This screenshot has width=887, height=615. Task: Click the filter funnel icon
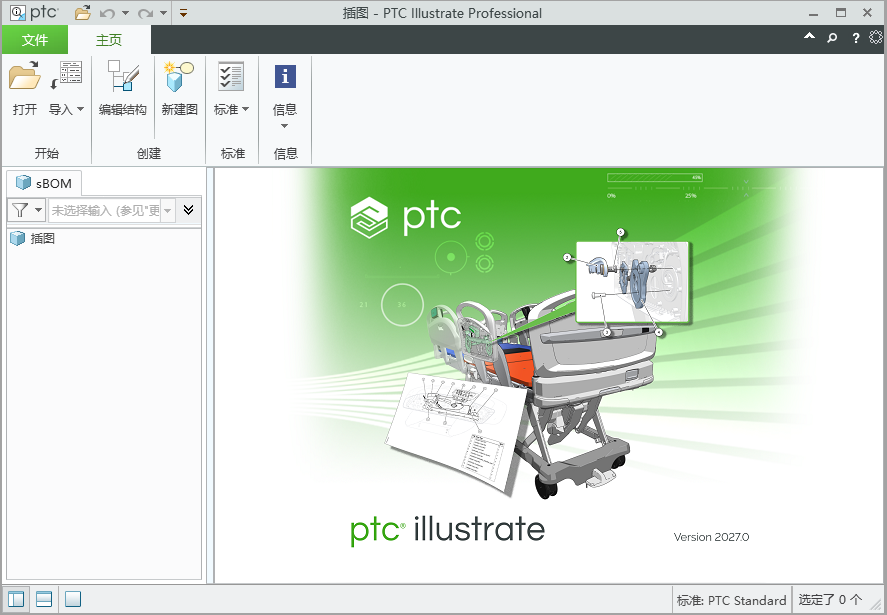20,210
